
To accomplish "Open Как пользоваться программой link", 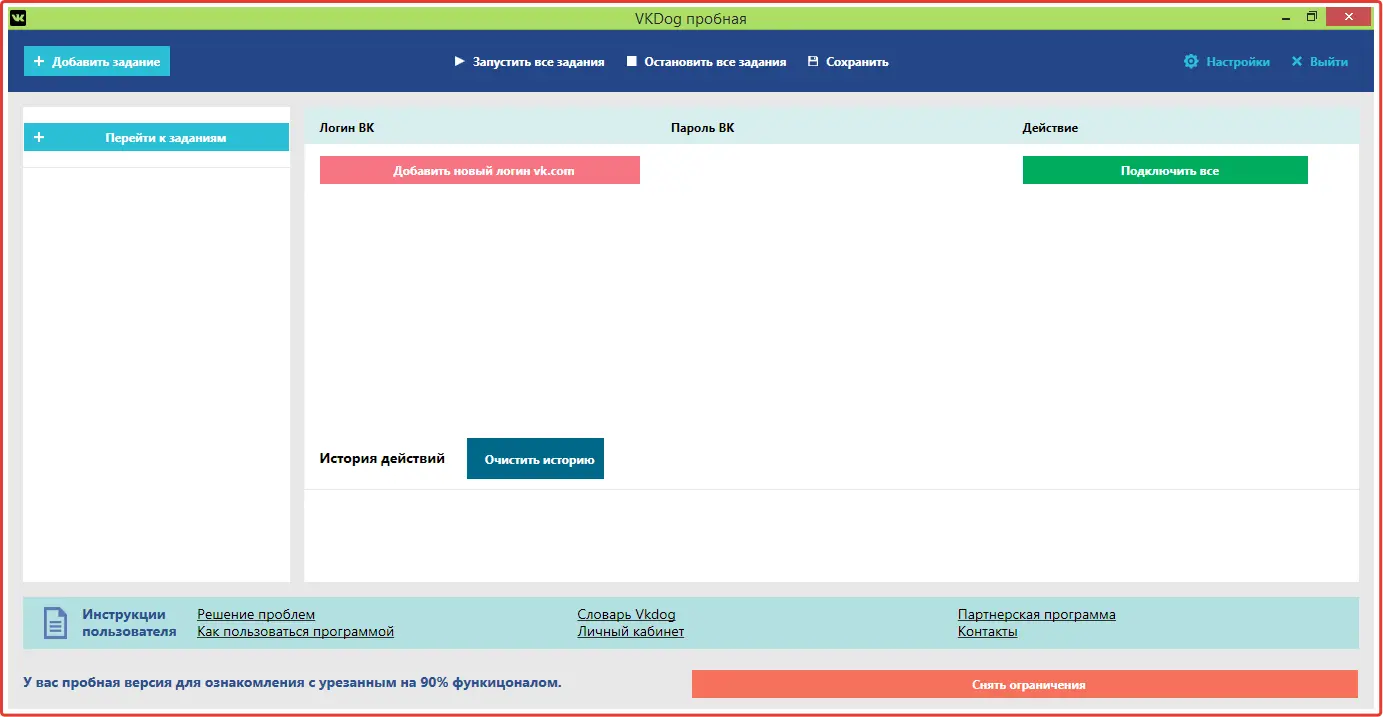I will pyautogui.click(x=296, y=632).
